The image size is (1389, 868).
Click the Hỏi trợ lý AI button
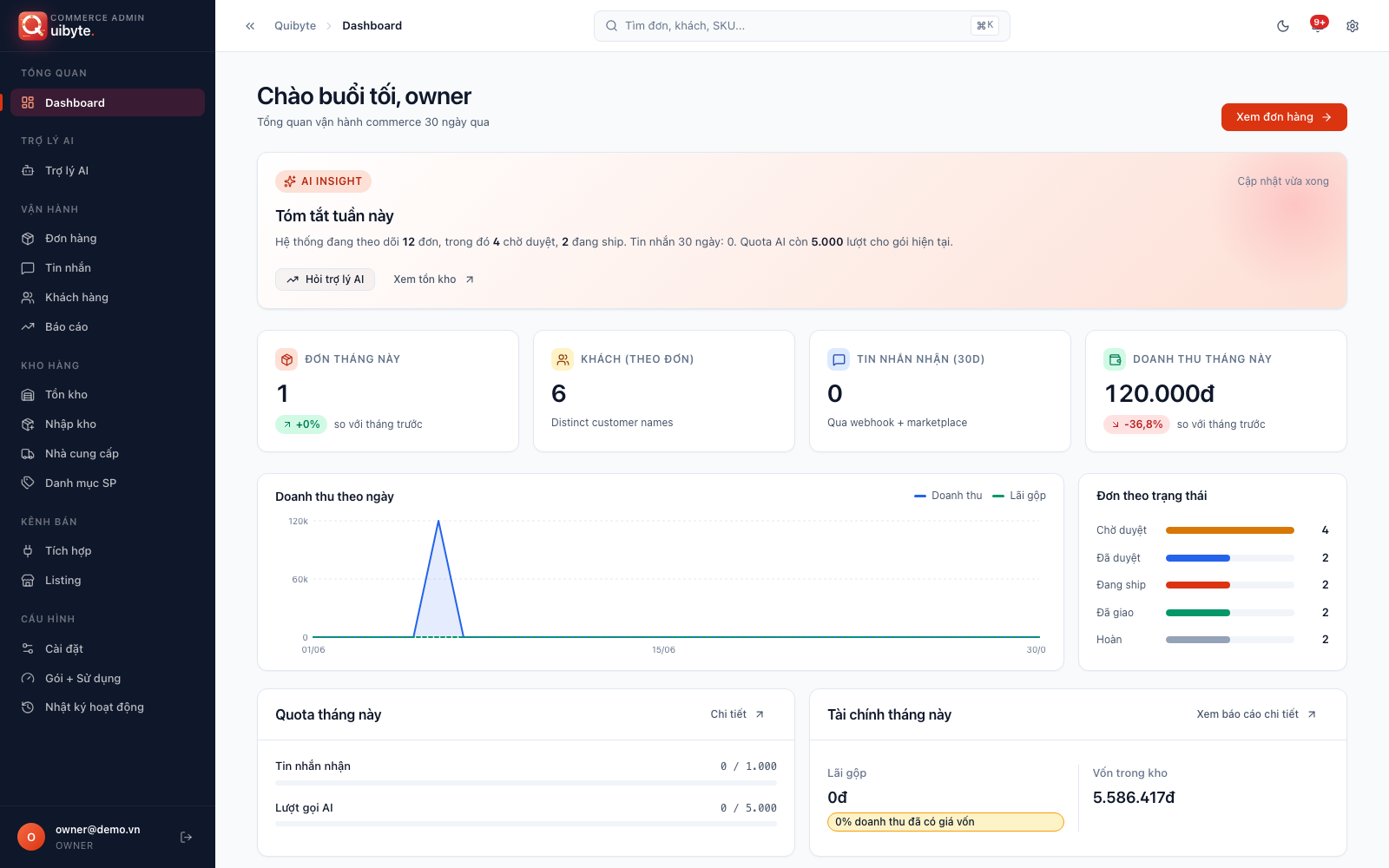click(x=325, y=279)
